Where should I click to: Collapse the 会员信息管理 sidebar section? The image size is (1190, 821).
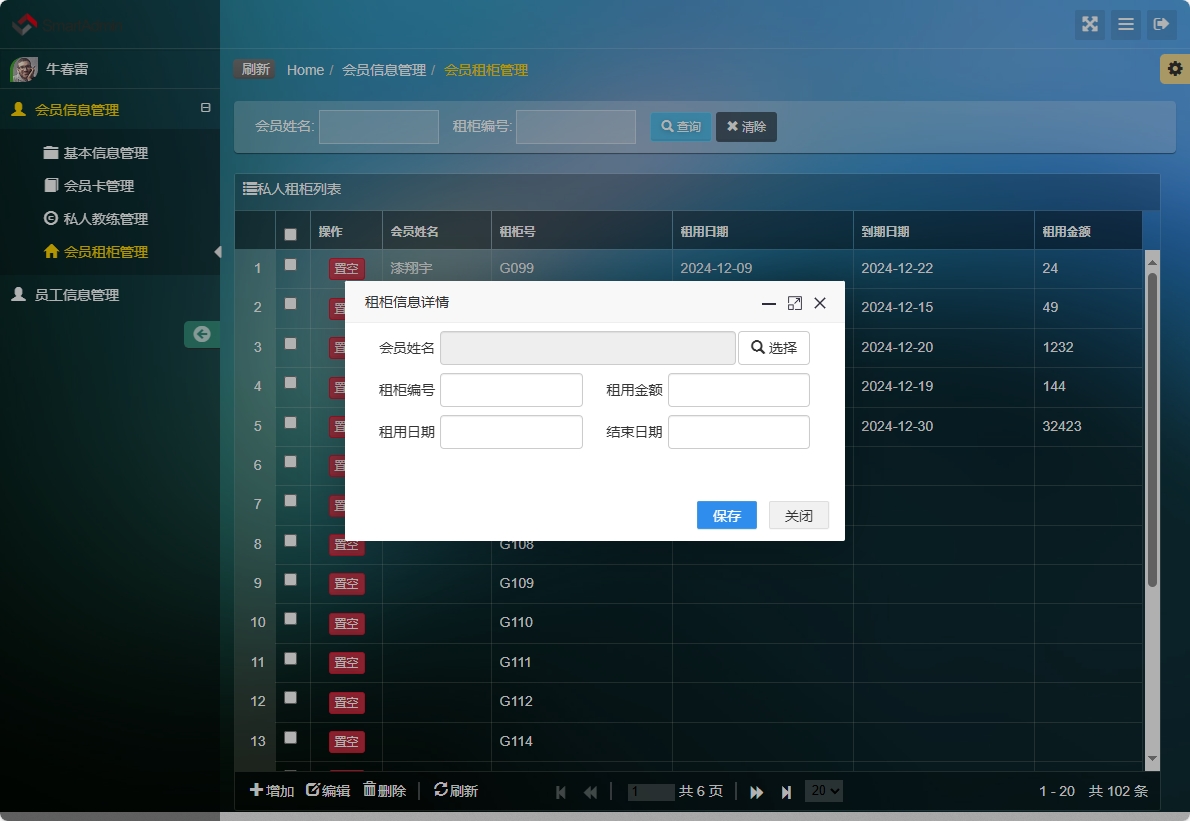click(x=206, y=110)
